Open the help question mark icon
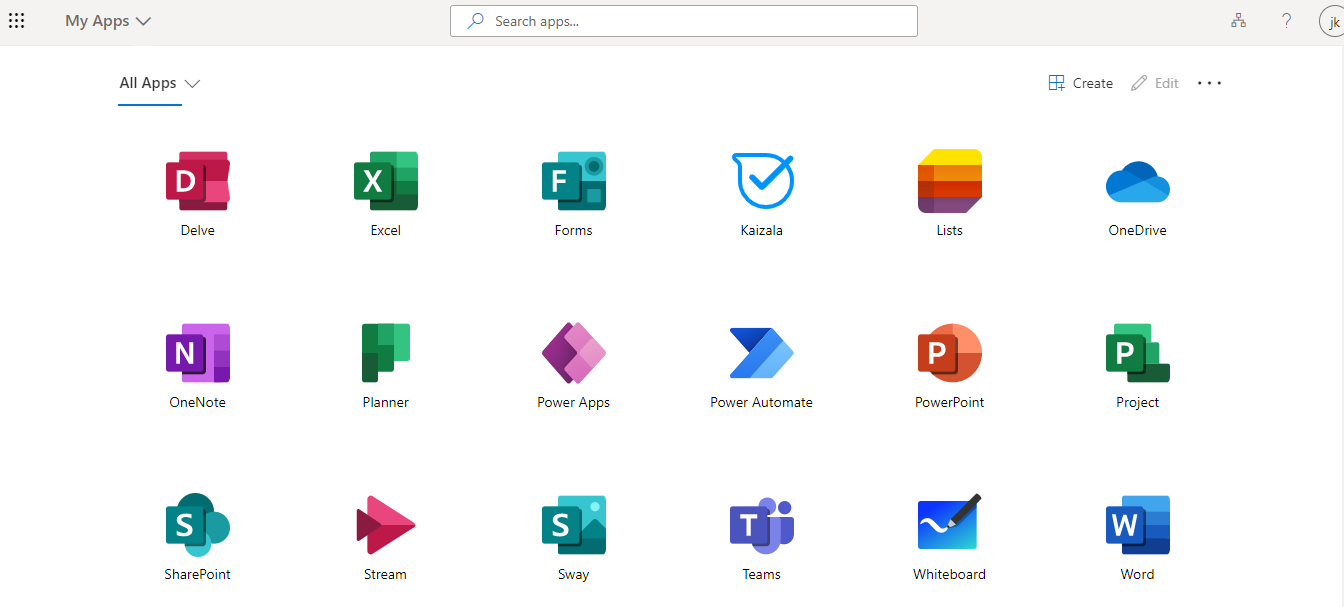The height and width of the screenshot is (607, 1344). 1287,21
